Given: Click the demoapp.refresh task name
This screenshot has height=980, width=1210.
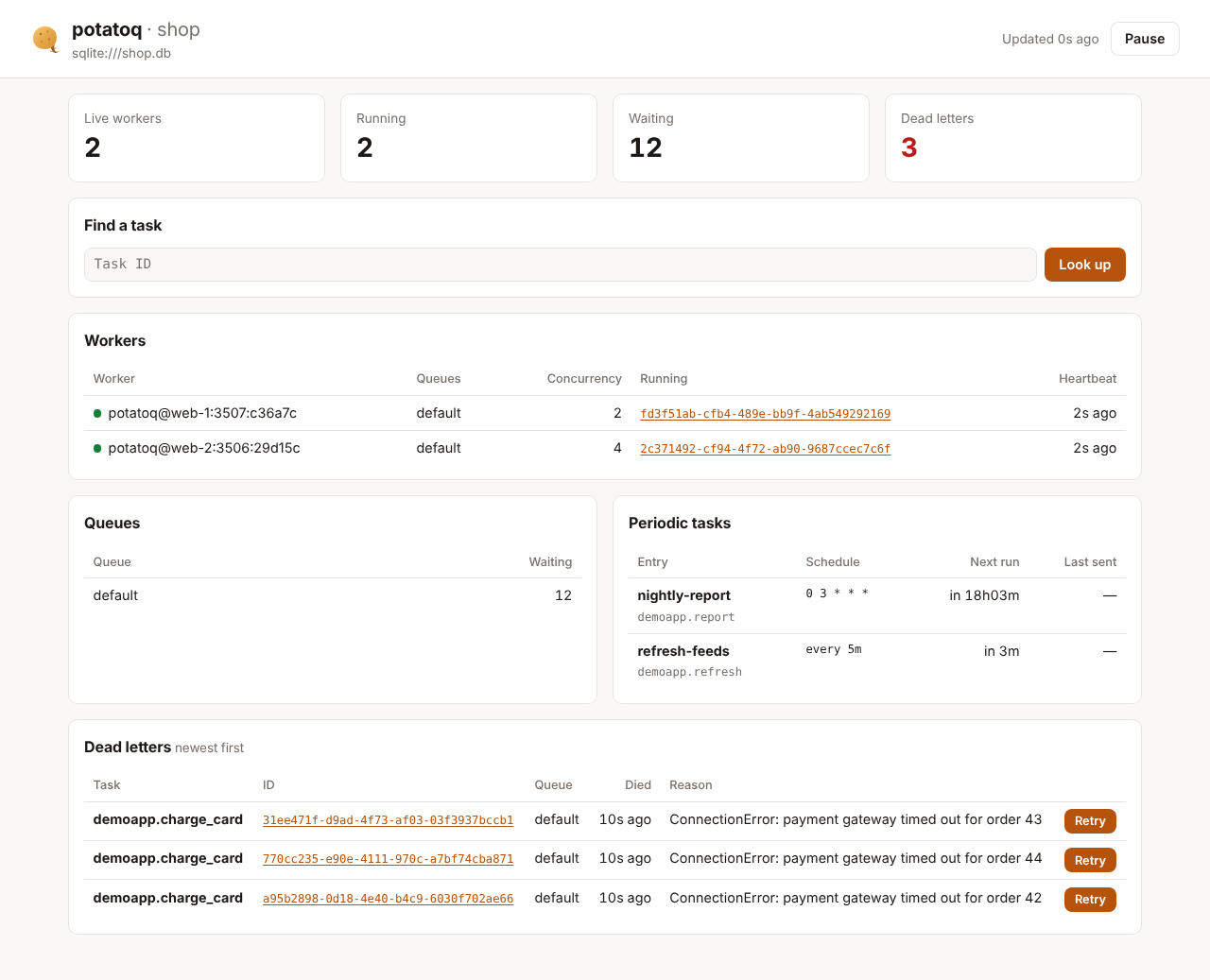Looking at the screenshot, I should [x=690, y=672].
